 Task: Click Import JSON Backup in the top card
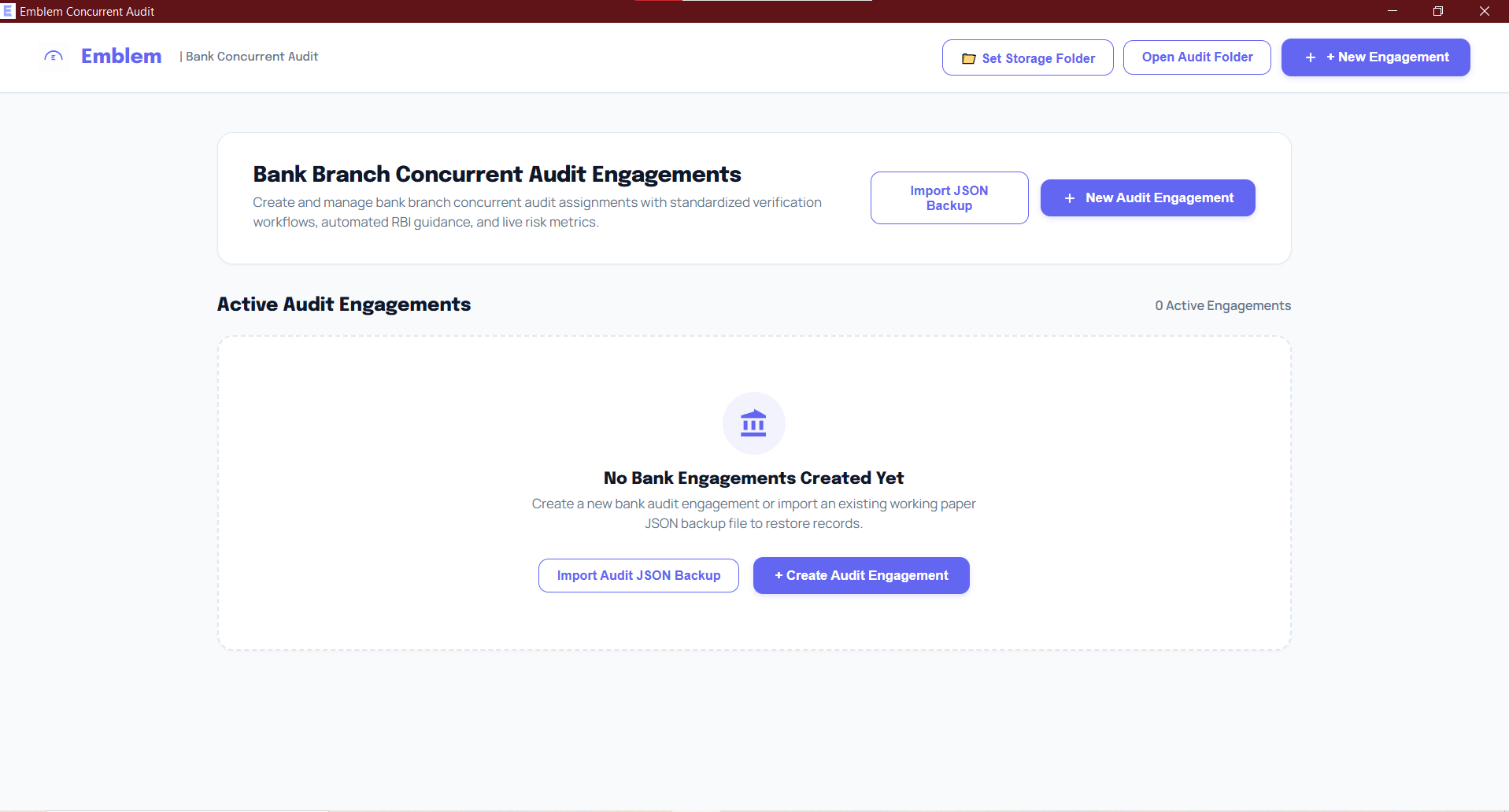949,197
